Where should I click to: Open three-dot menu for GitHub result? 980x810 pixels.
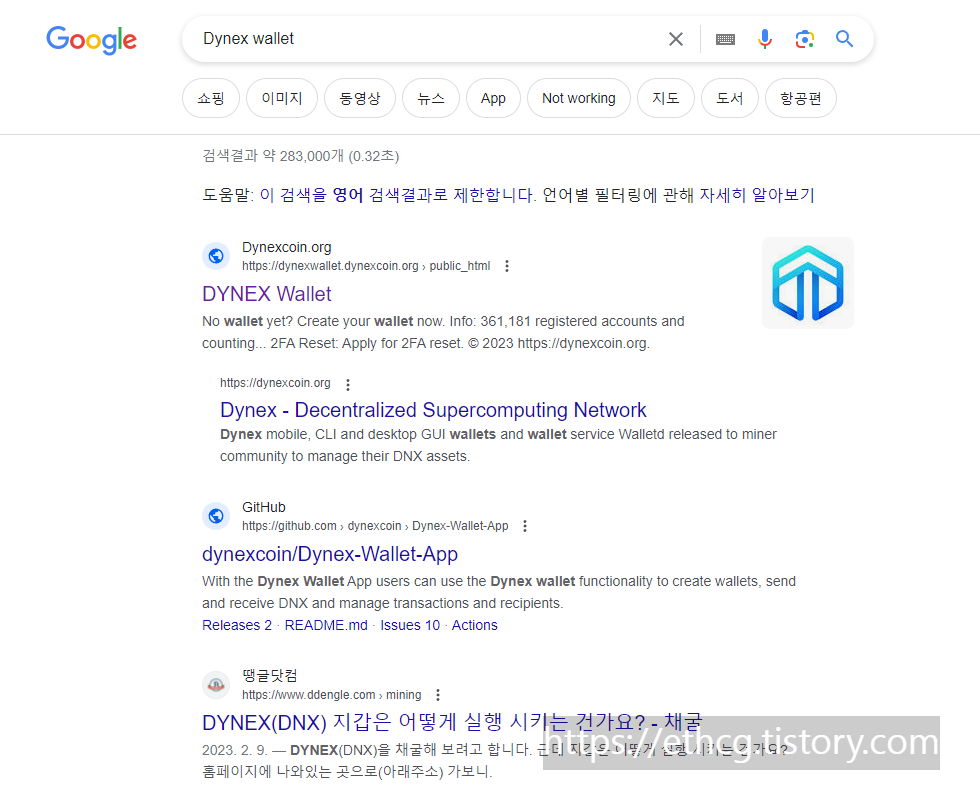[x=525, y=526]
